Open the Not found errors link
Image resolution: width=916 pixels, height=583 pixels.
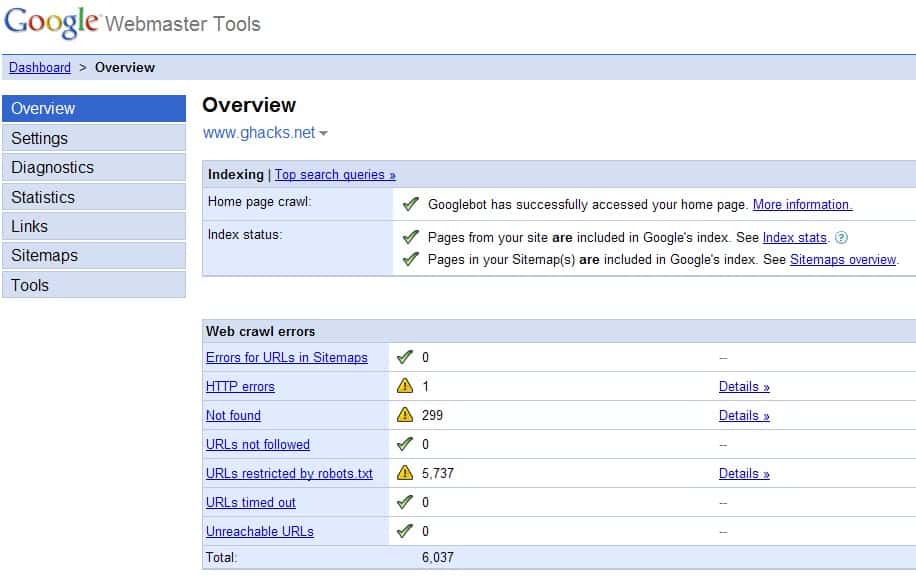[x=233, y=415]
